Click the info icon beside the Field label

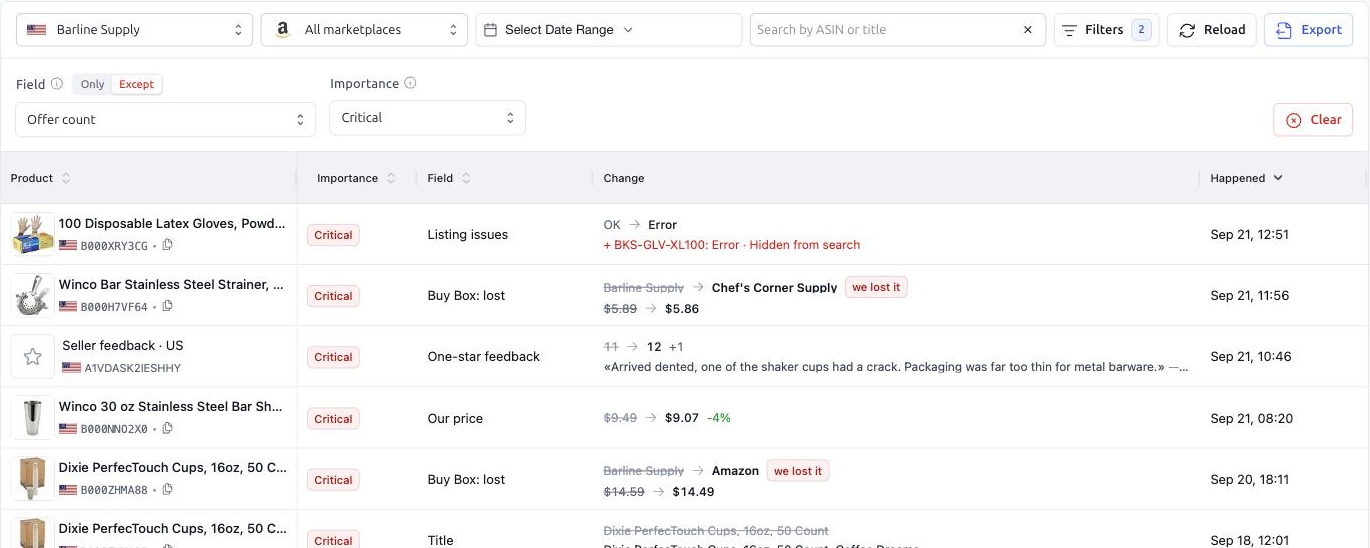pyautogui.click(x=57, y=84)
